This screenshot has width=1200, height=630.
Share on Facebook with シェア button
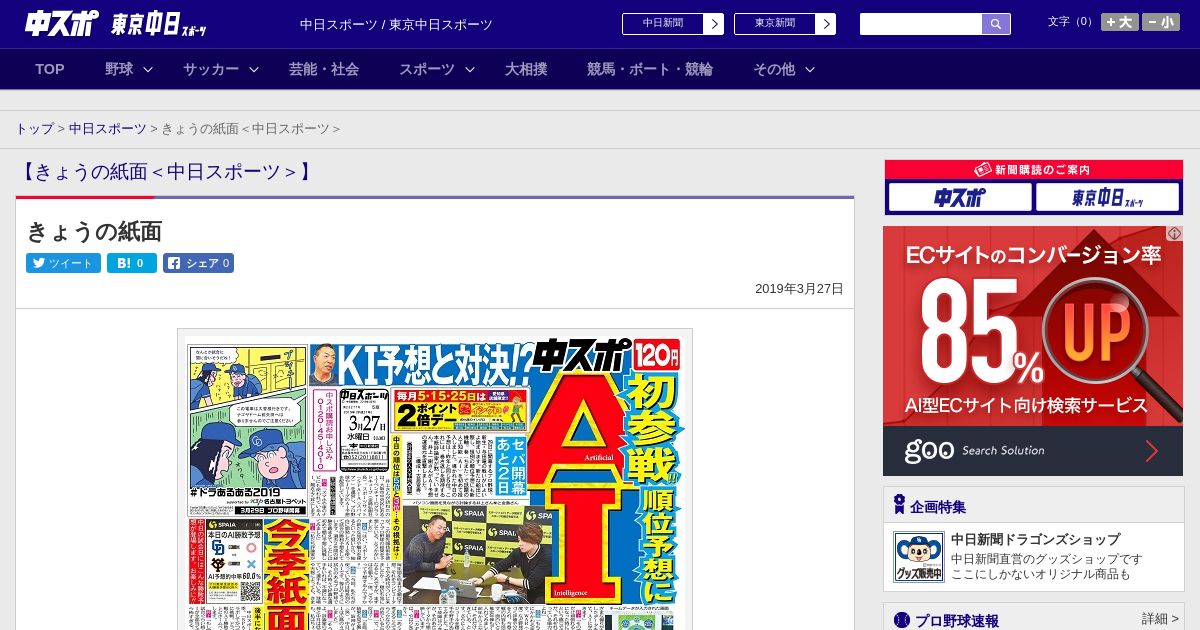pos(198,263)
